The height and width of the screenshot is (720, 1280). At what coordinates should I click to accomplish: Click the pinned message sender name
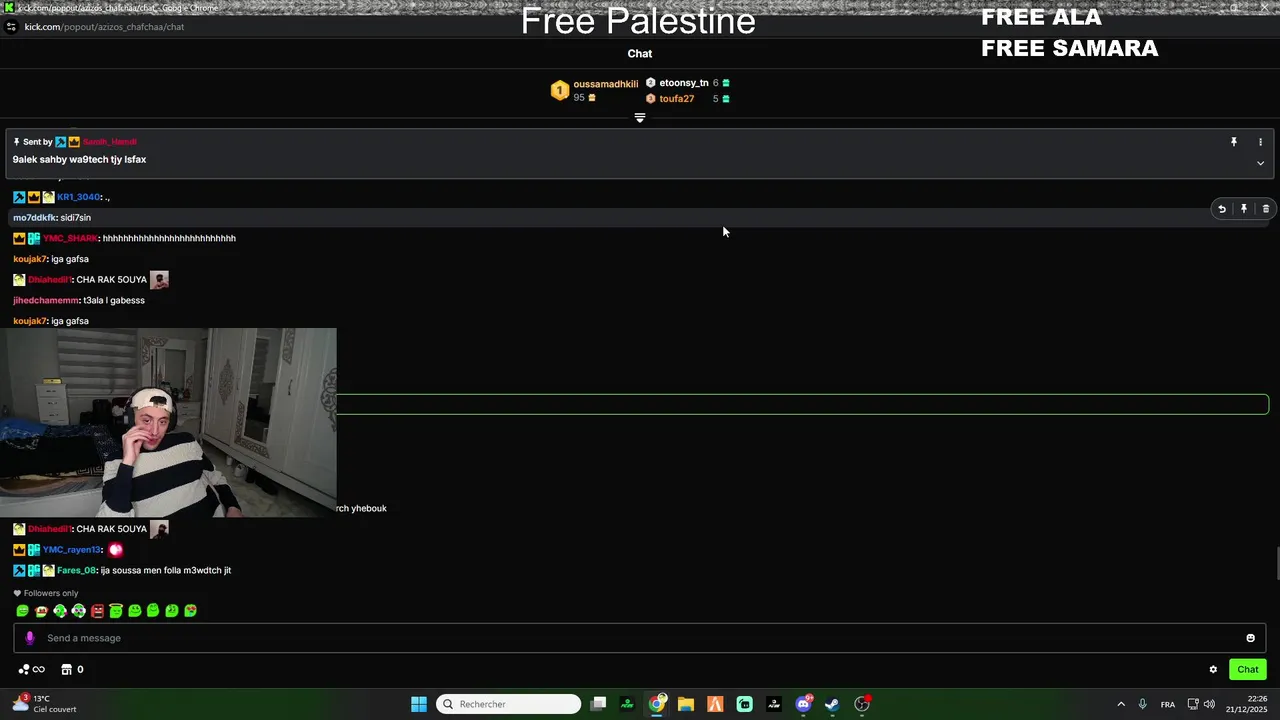click(109, 142)
